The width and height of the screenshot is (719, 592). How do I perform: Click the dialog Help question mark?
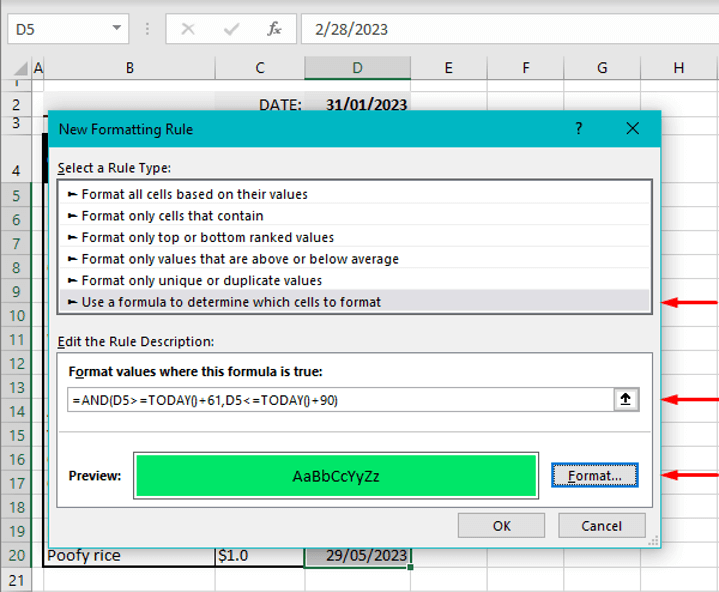(x=578, y=129)
